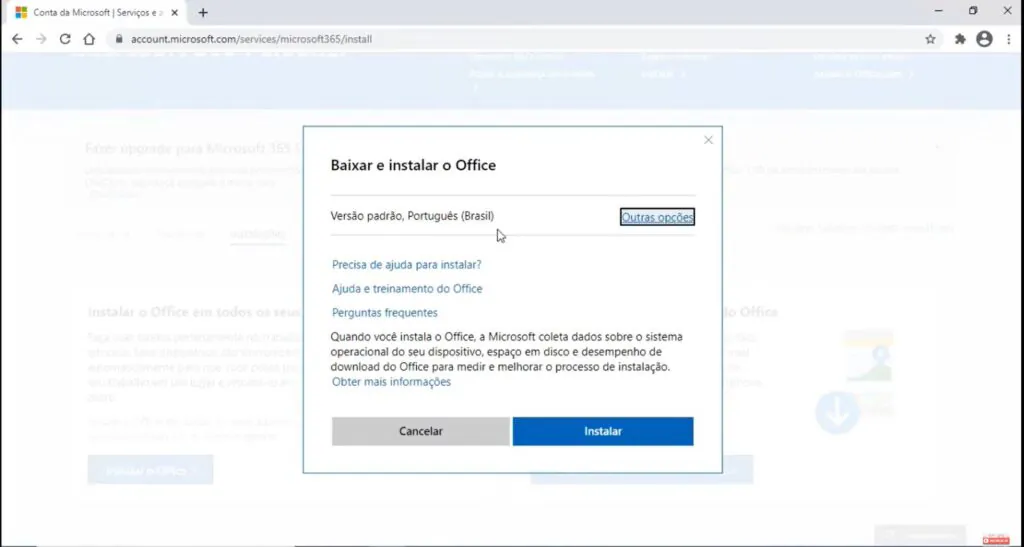This screenshot has height=547, width=1024.
Task: Open a new tab with plus button
Action: tap(202, 12)
